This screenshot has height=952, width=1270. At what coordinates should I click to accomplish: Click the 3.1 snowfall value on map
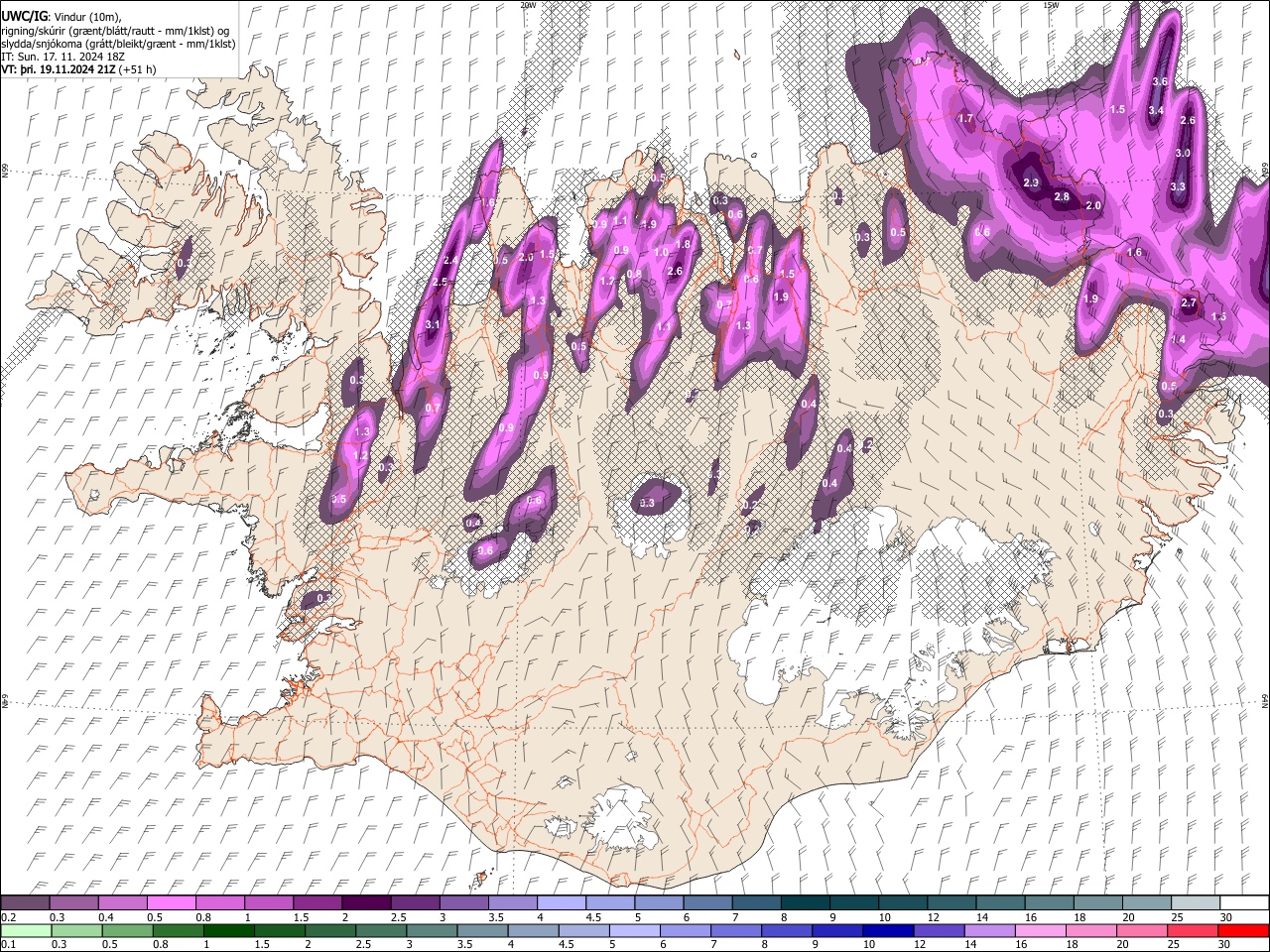coord(432,324)
